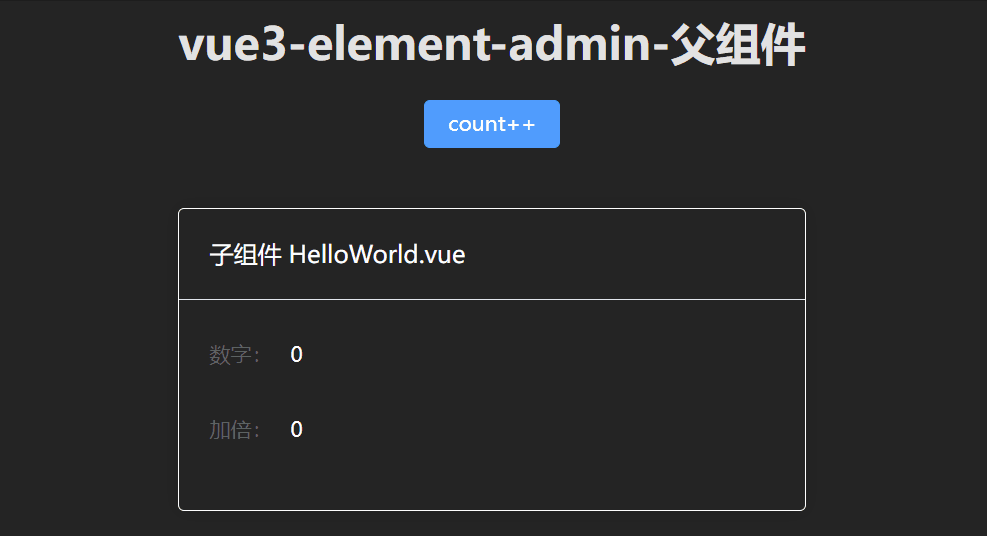The width and height of the screenshot is (987, 536).
Task: Click the "父组件" characters in the title
Action: pyautogui.click(x=737, y=46)
